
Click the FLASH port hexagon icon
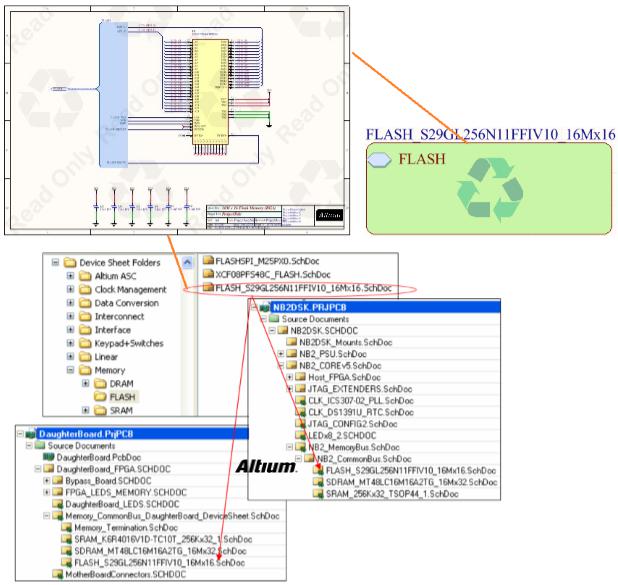(x=381, y=160)
